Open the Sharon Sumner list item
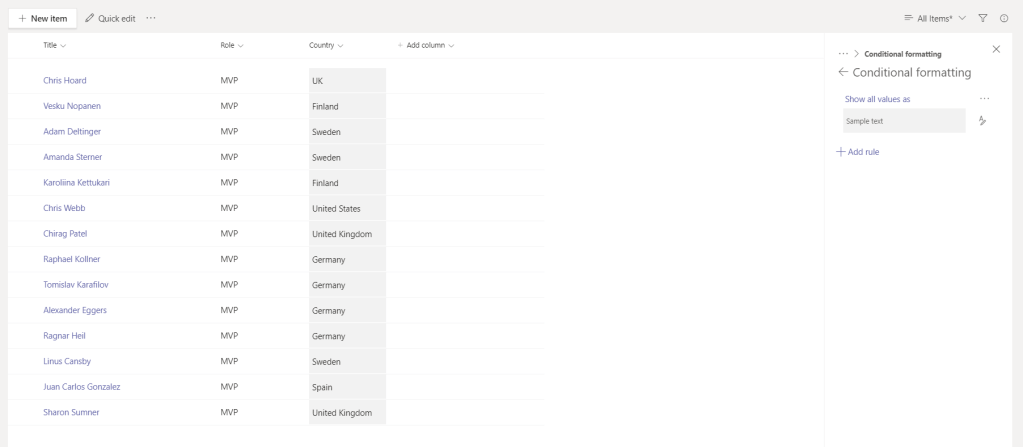The image size is (1023, 447). tap(71, 412)
